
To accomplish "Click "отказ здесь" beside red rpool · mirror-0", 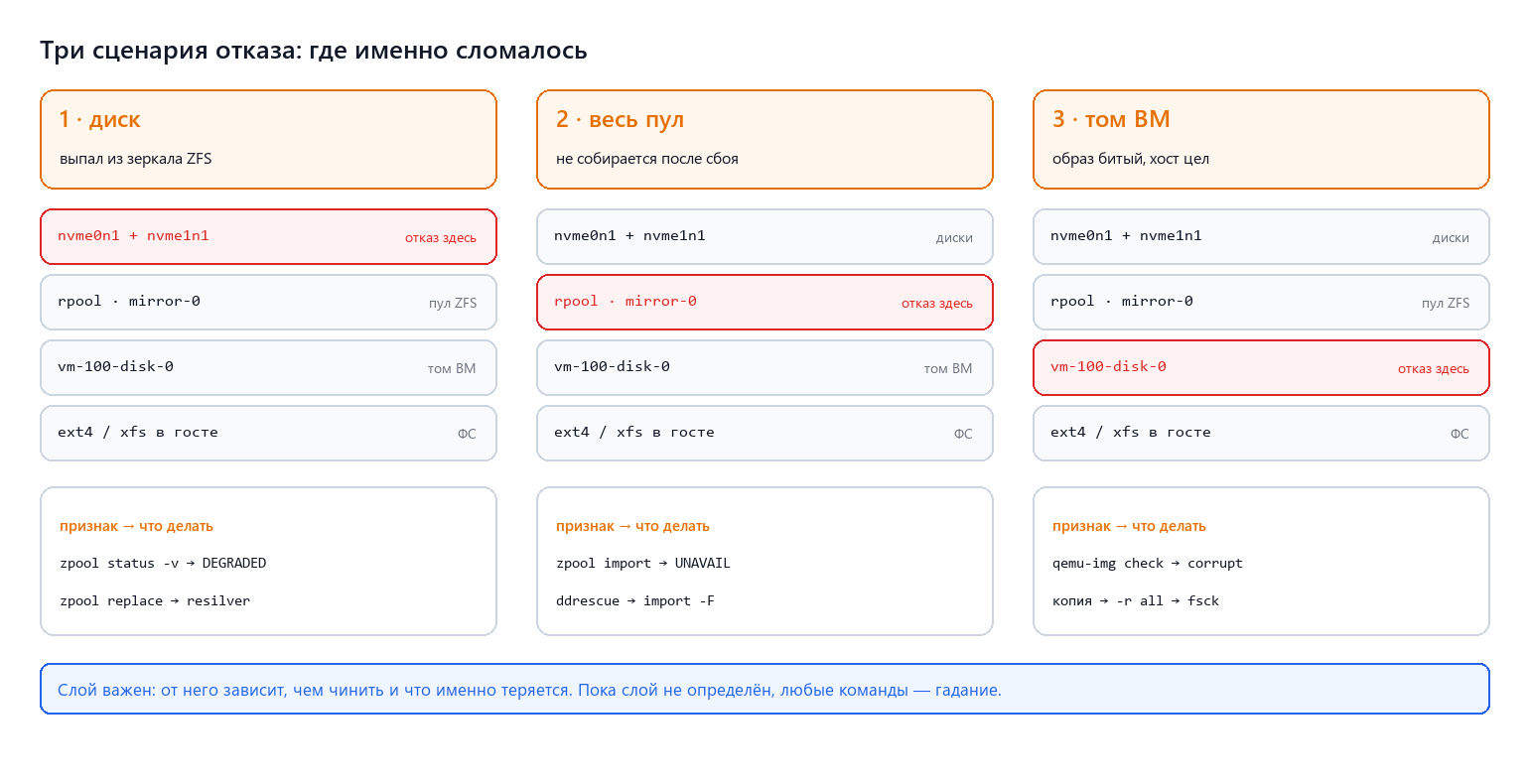I will (937, 304).
